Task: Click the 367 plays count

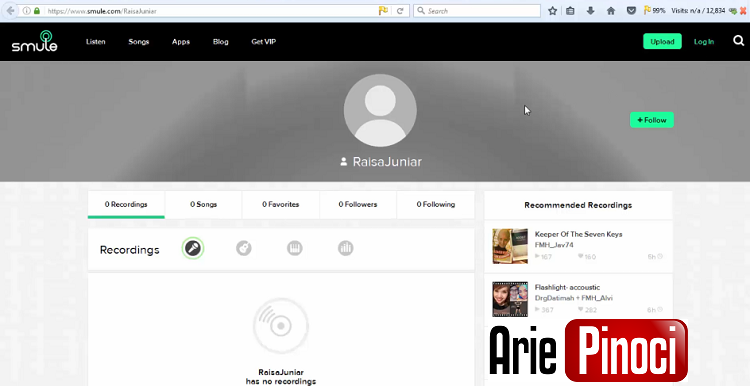Action: tap(544, 310)
